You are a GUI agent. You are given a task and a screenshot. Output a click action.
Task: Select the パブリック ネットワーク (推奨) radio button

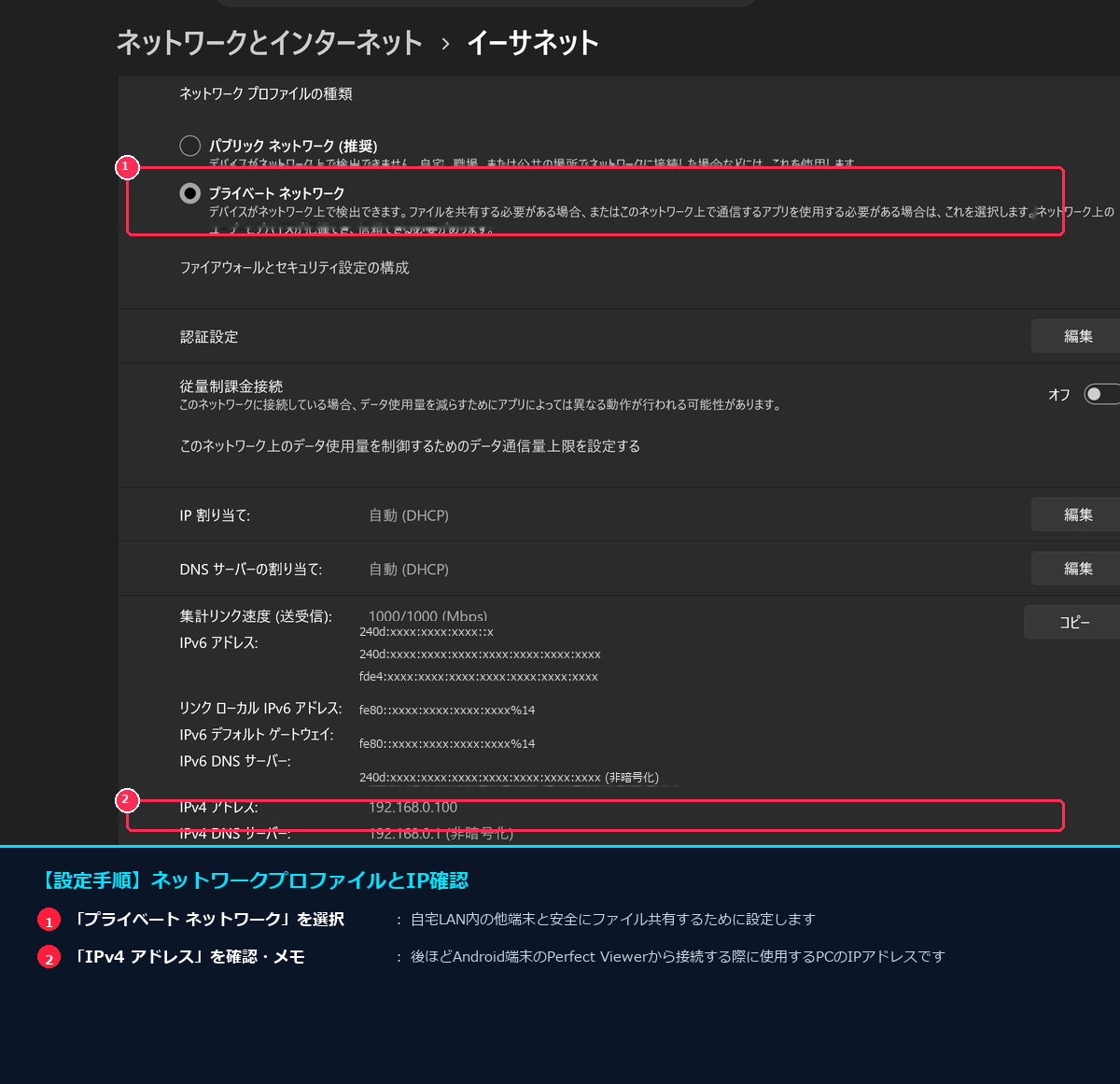pos(190,146)
